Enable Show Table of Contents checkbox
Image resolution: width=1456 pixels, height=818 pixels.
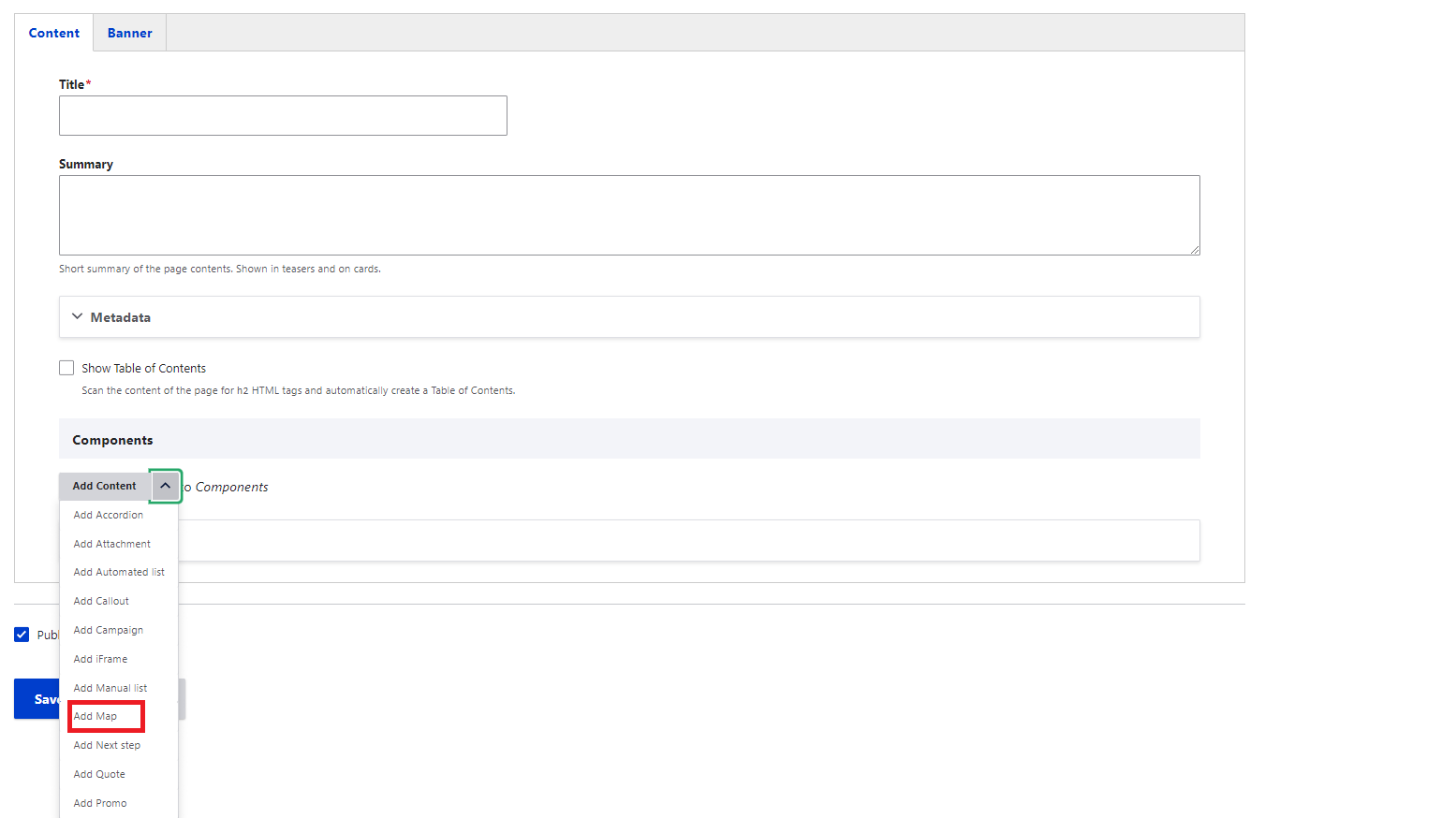click(66, 368)
